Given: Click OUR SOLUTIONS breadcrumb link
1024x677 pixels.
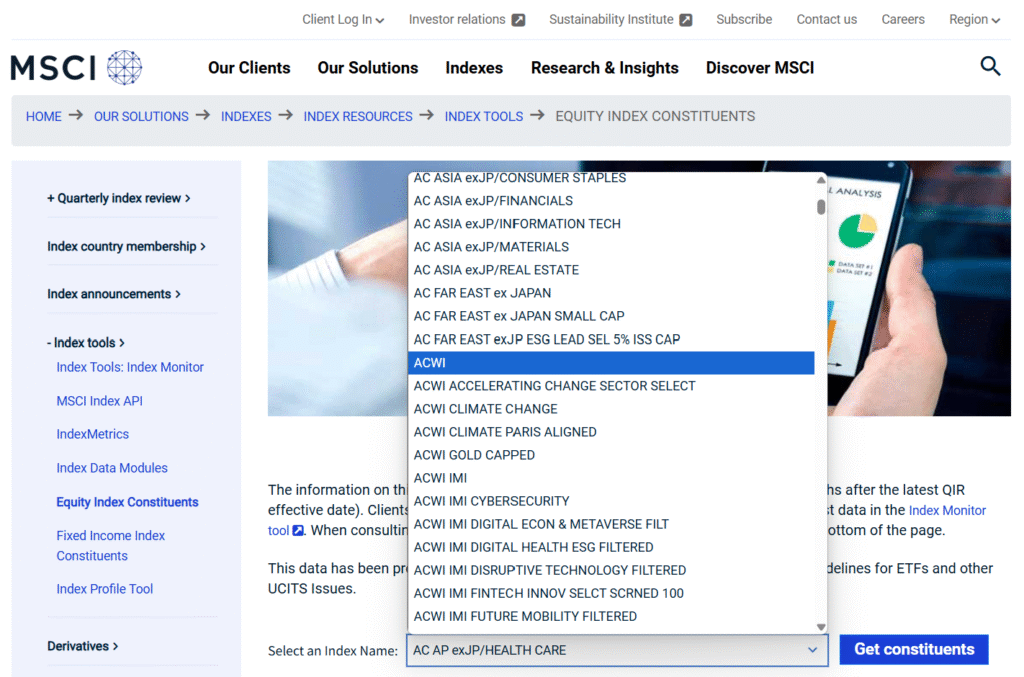Looking at the screenshot, I should [141, 116].
